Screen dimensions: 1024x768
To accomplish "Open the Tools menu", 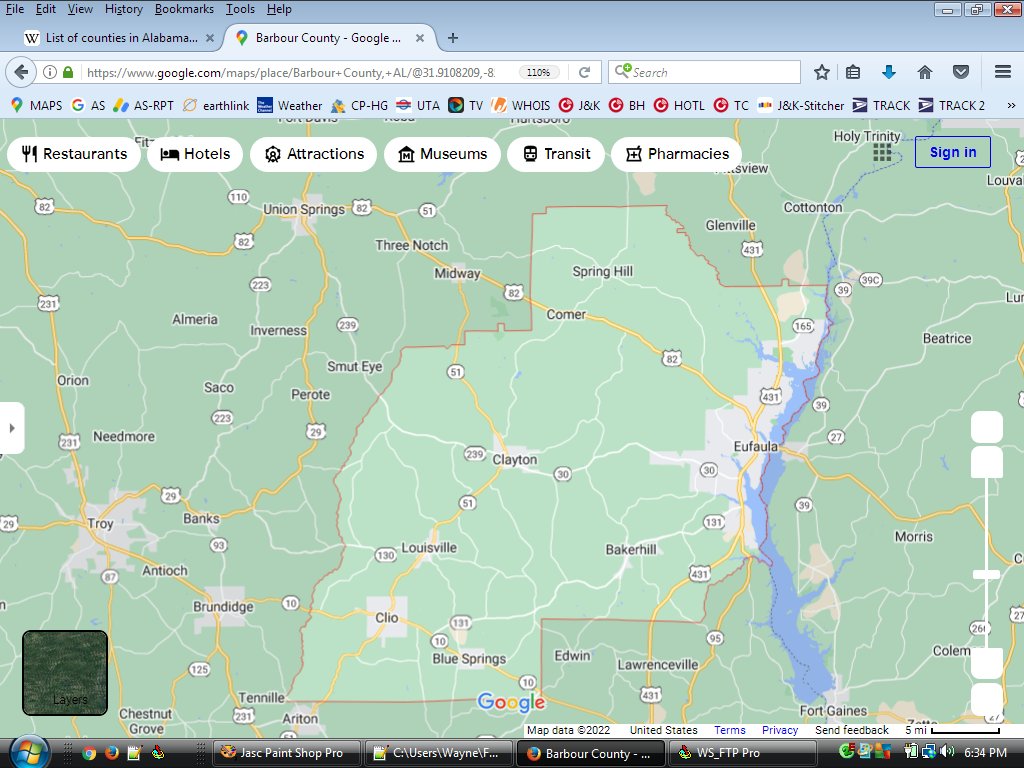I will point(240,9).
